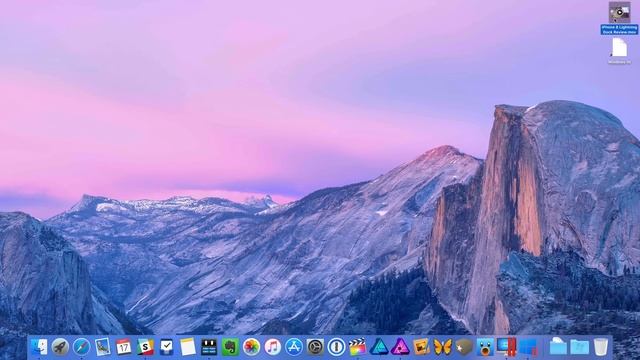The image size is (640, 360).
Task: Launch Affinity Designer blue triangle icon
Action: click(379, 347)
